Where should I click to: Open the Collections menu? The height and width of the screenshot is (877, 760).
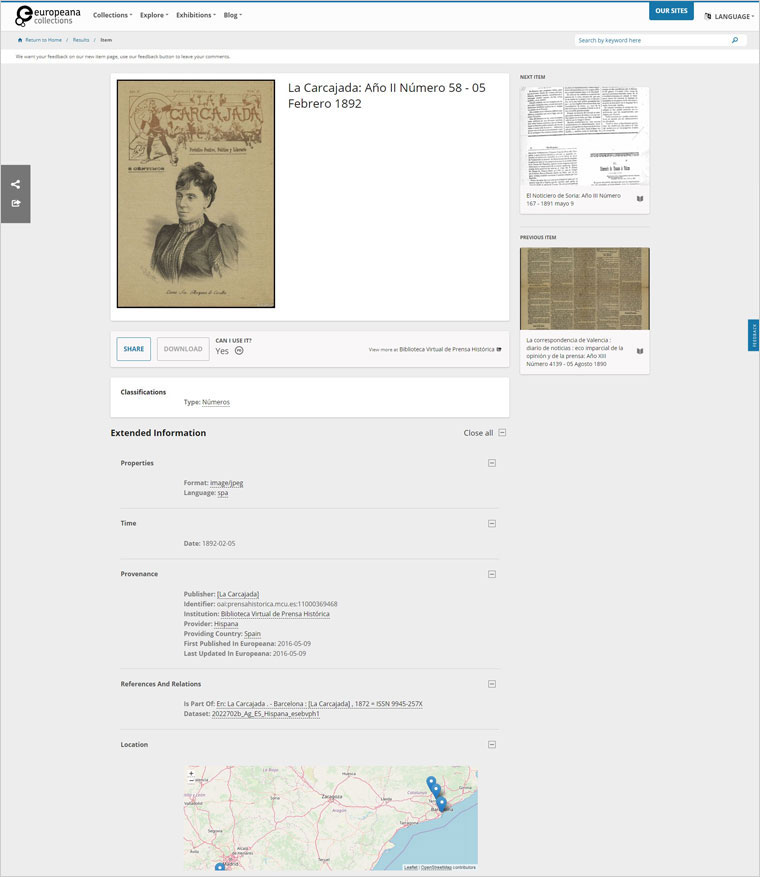coord(112,15)
